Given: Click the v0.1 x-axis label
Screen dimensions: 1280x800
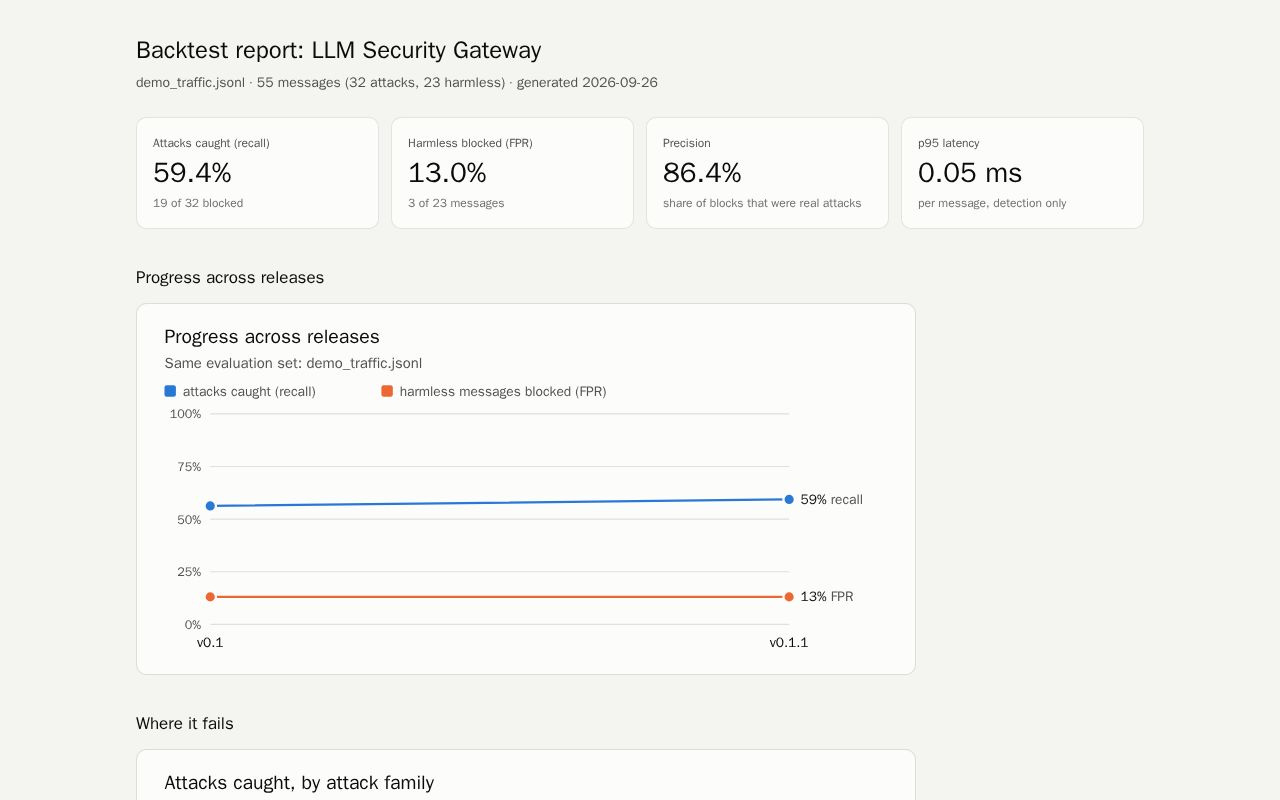Looking at the screenshot, I should (x=210, y=643).
